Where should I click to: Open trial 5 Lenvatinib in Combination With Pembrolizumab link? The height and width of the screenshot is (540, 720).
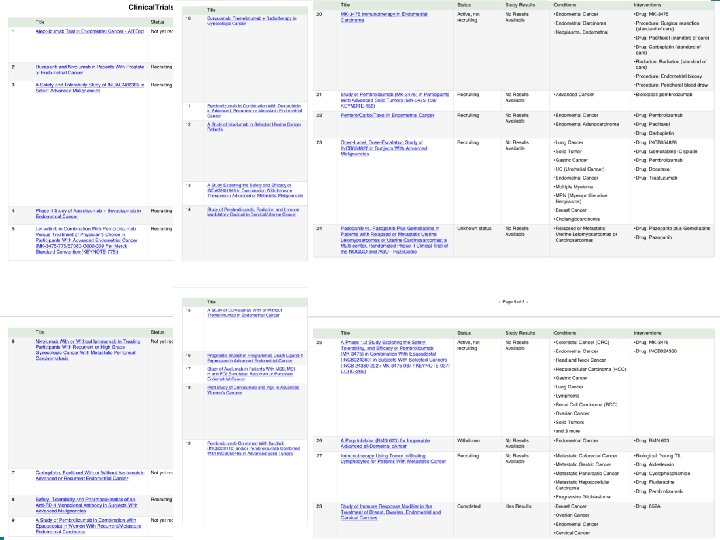[87, 240]
